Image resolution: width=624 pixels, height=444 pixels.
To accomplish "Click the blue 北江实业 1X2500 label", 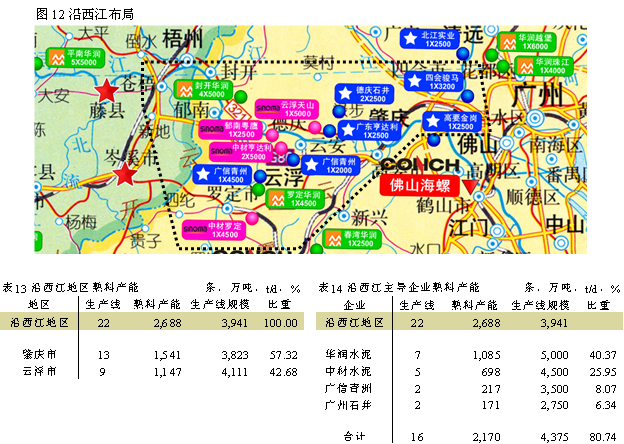I will [x=429, y=39].
